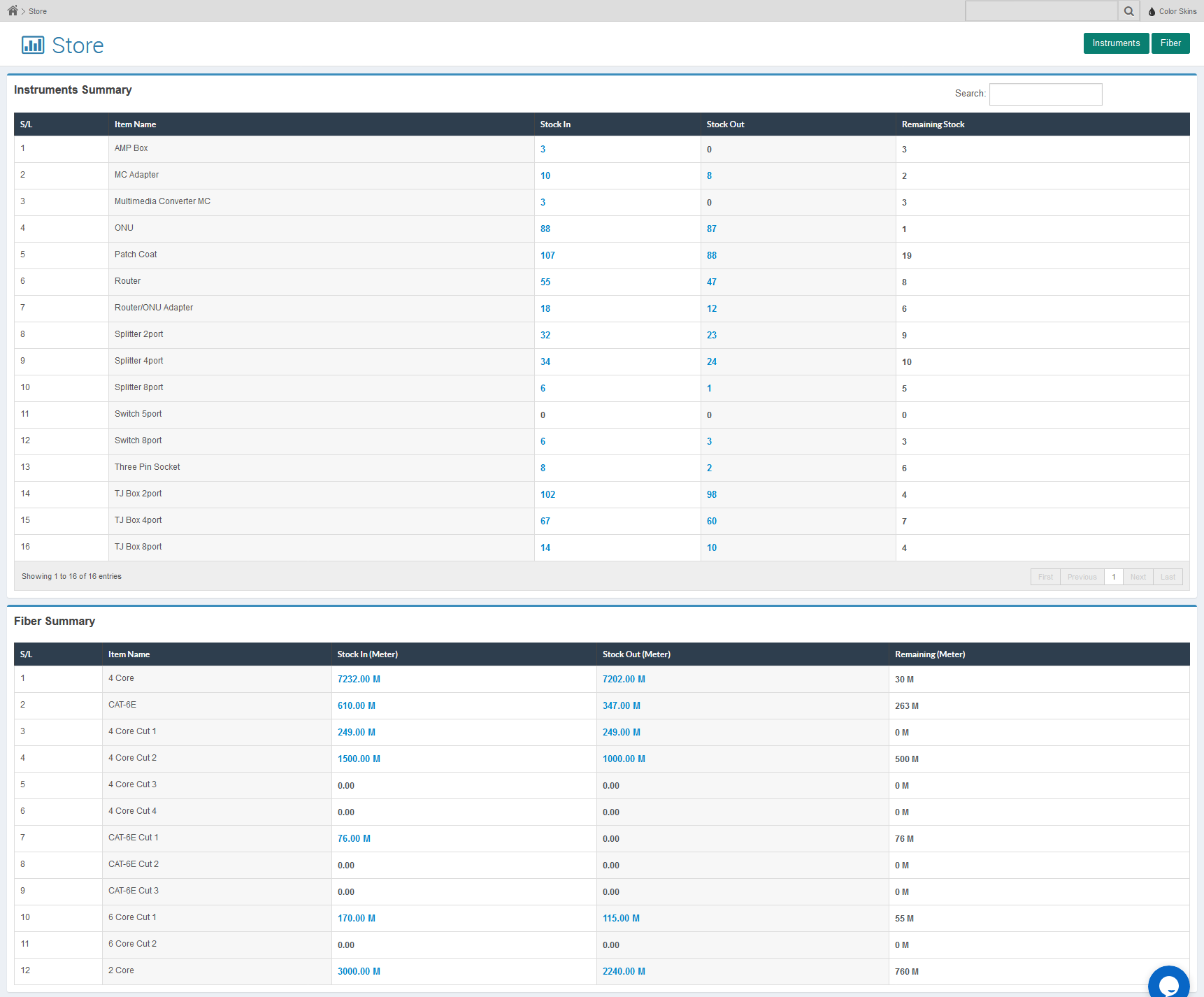This screenshot has width=1204, height=997.
Task: Sort instruments by Item Name column
Action: click(x=136, y=124)
